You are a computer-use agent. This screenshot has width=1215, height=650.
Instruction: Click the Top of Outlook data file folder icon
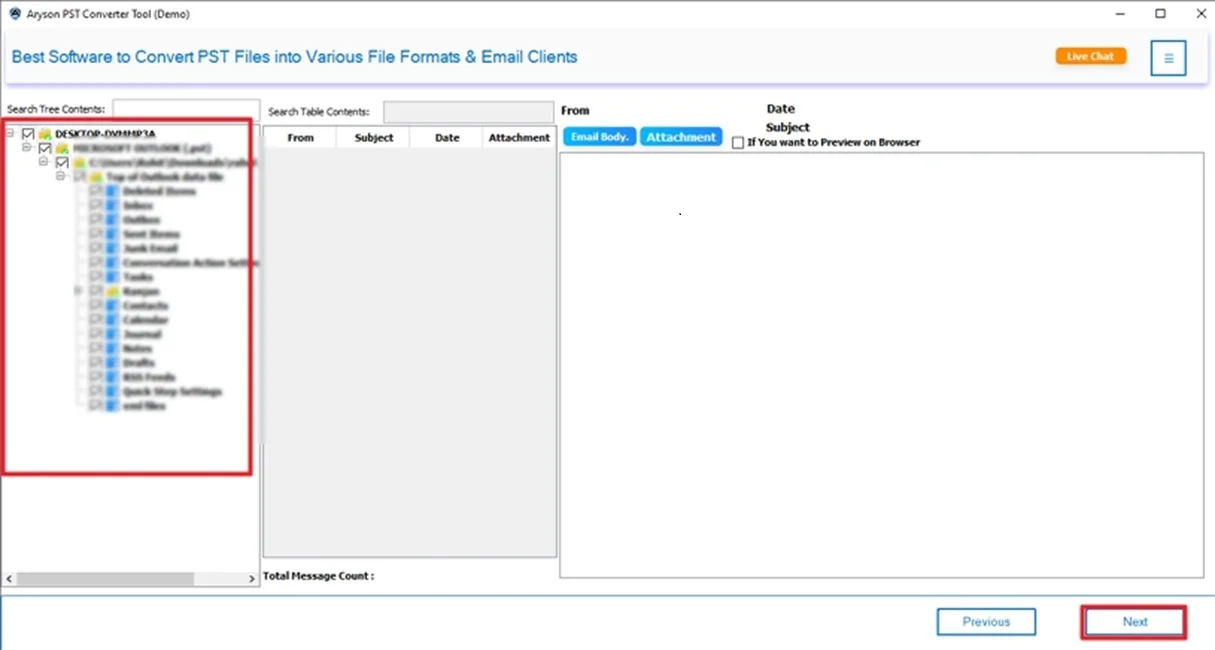96,177
